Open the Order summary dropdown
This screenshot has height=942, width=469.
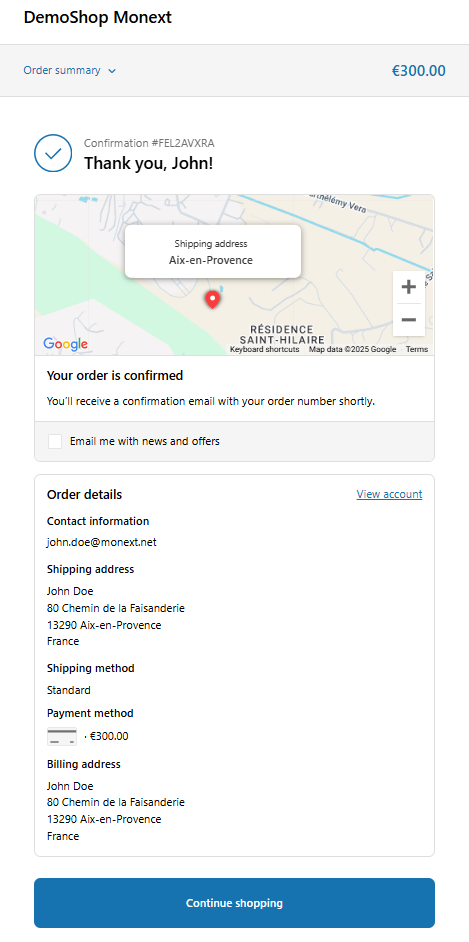click(70, 70)
